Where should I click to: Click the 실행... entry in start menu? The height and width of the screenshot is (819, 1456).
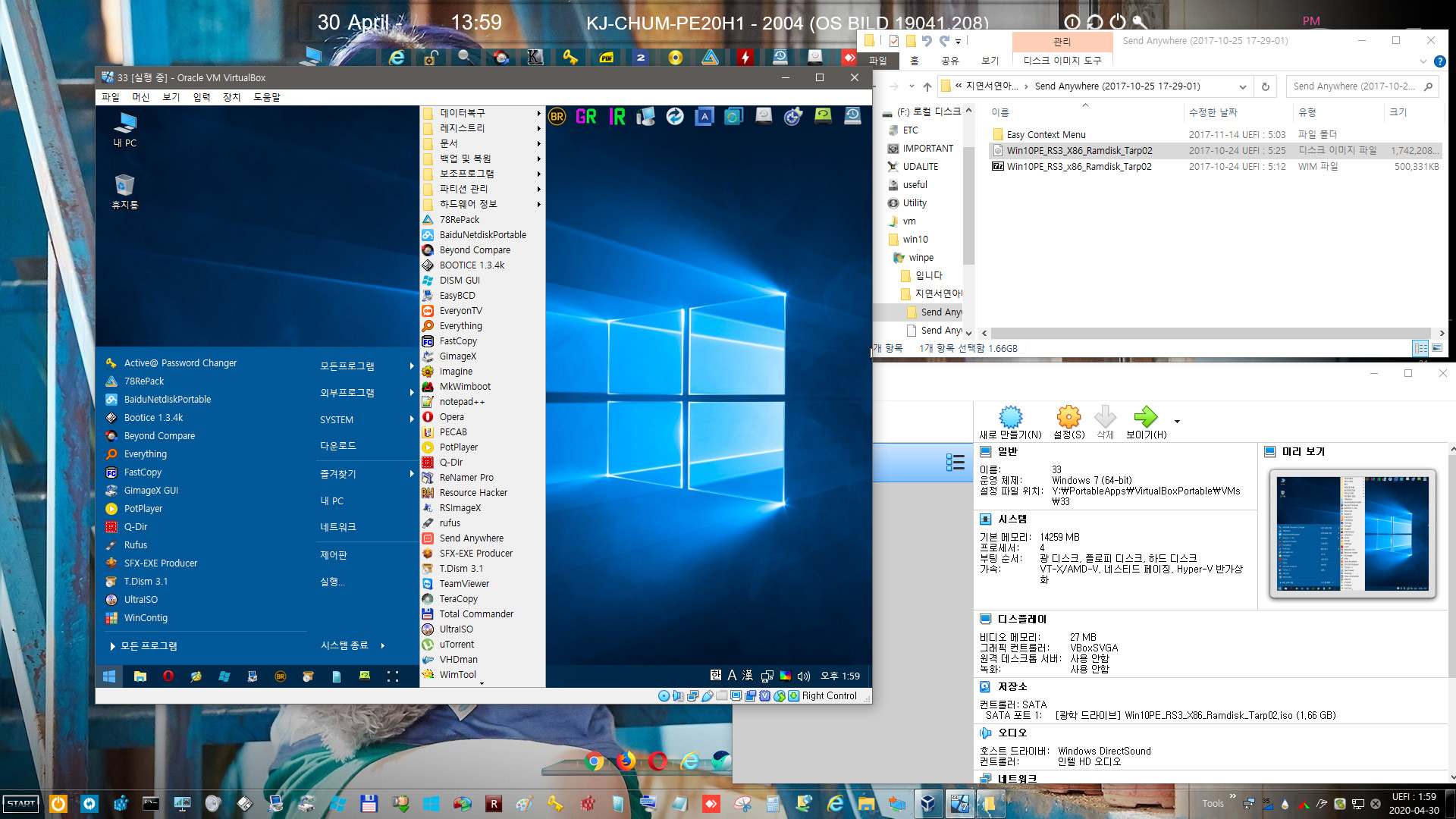coord(332,582)
